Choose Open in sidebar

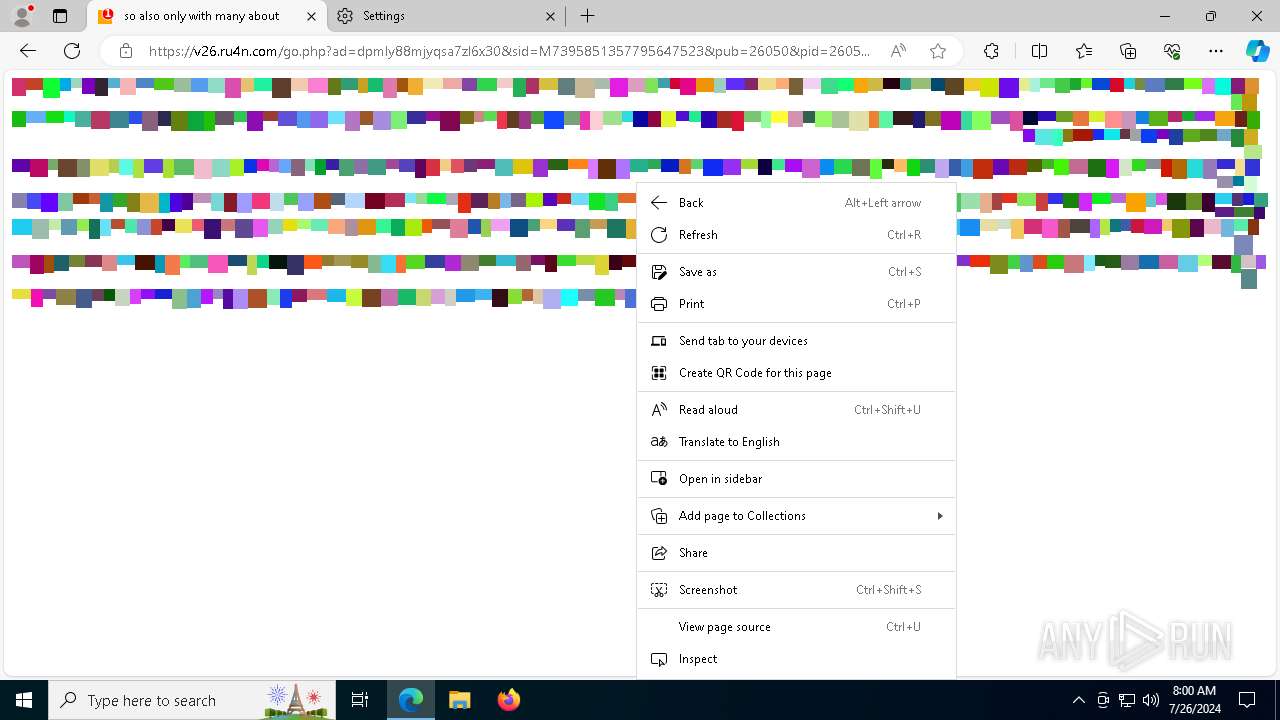(x=796, y=479)
